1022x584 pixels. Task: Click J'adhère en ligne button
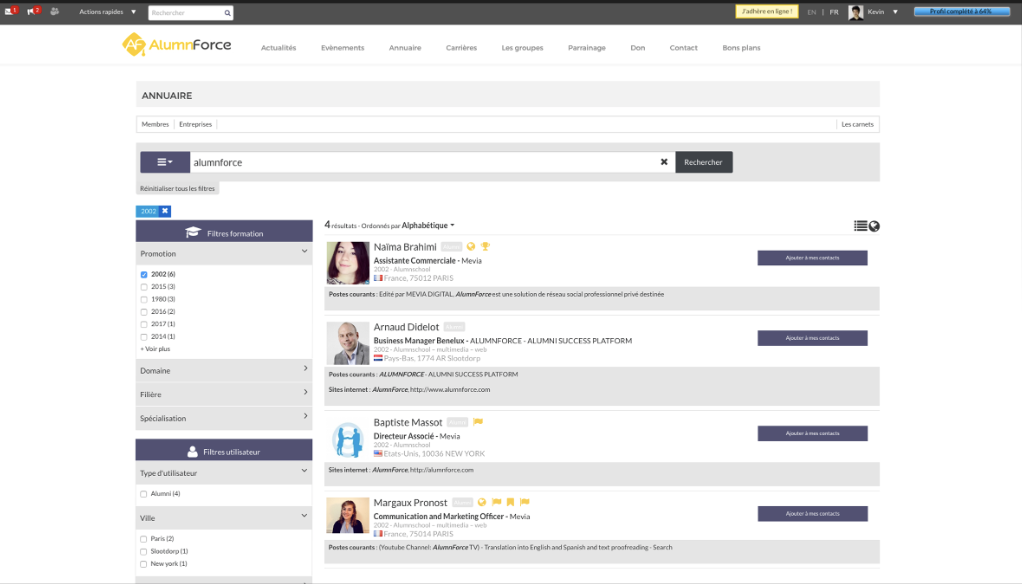coord(766,11)
